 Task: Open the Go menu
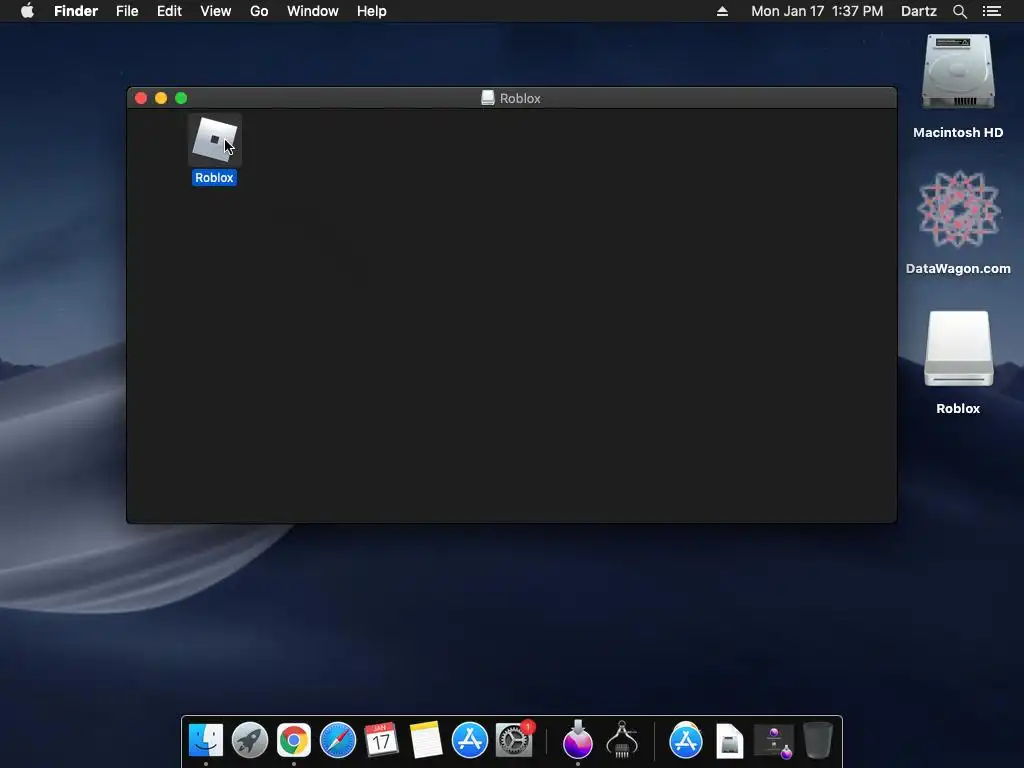(259, 11)
